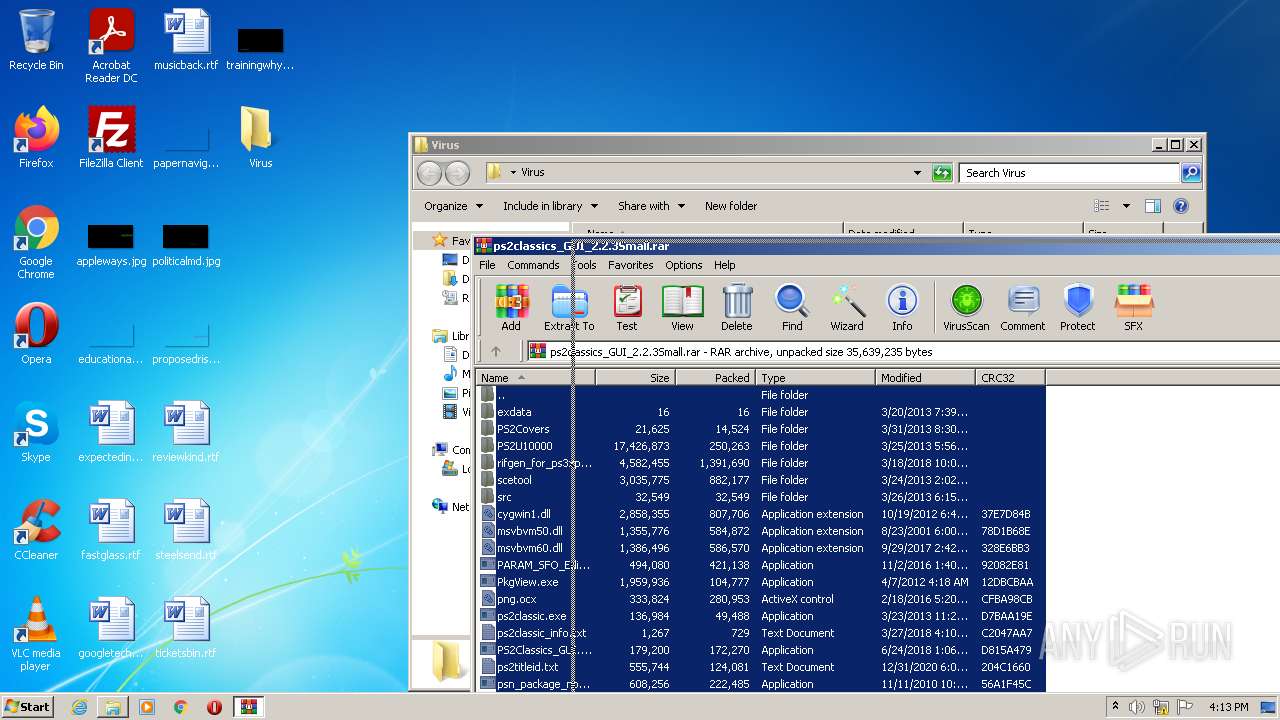Go up one folder level in WinRAR

(x=495, y=351)
